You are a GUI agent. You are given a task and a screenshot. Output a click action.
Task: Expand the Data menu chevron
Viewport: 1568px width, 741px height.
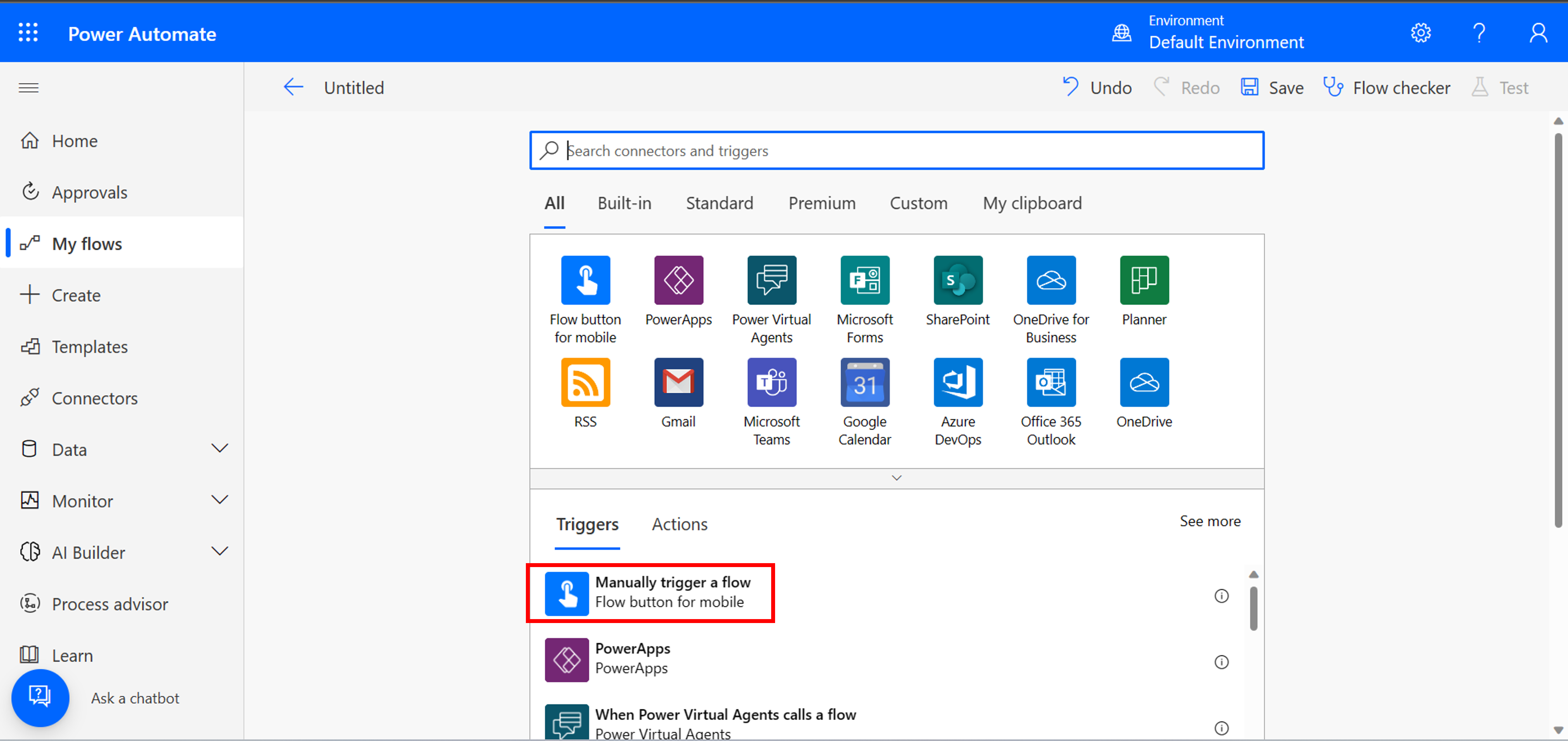(219, 449)
